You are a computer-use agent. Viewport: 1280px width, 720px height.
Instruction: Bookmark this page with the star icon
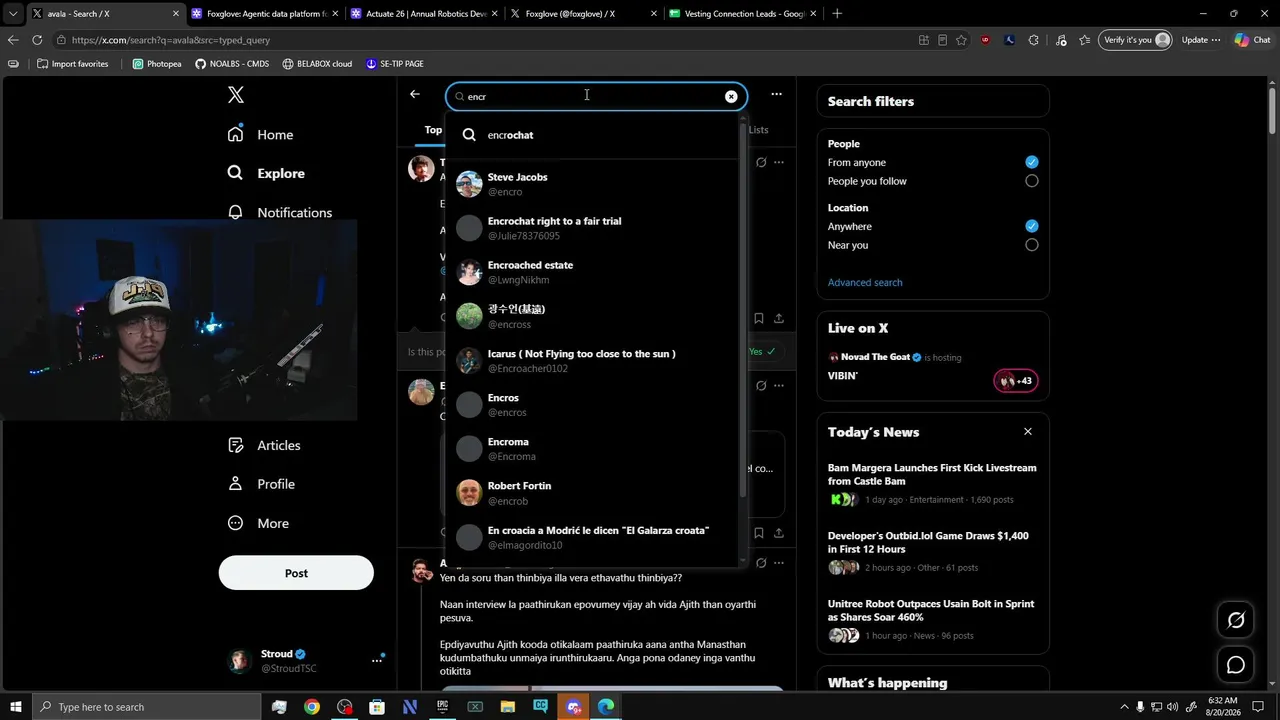click(961, 40)
